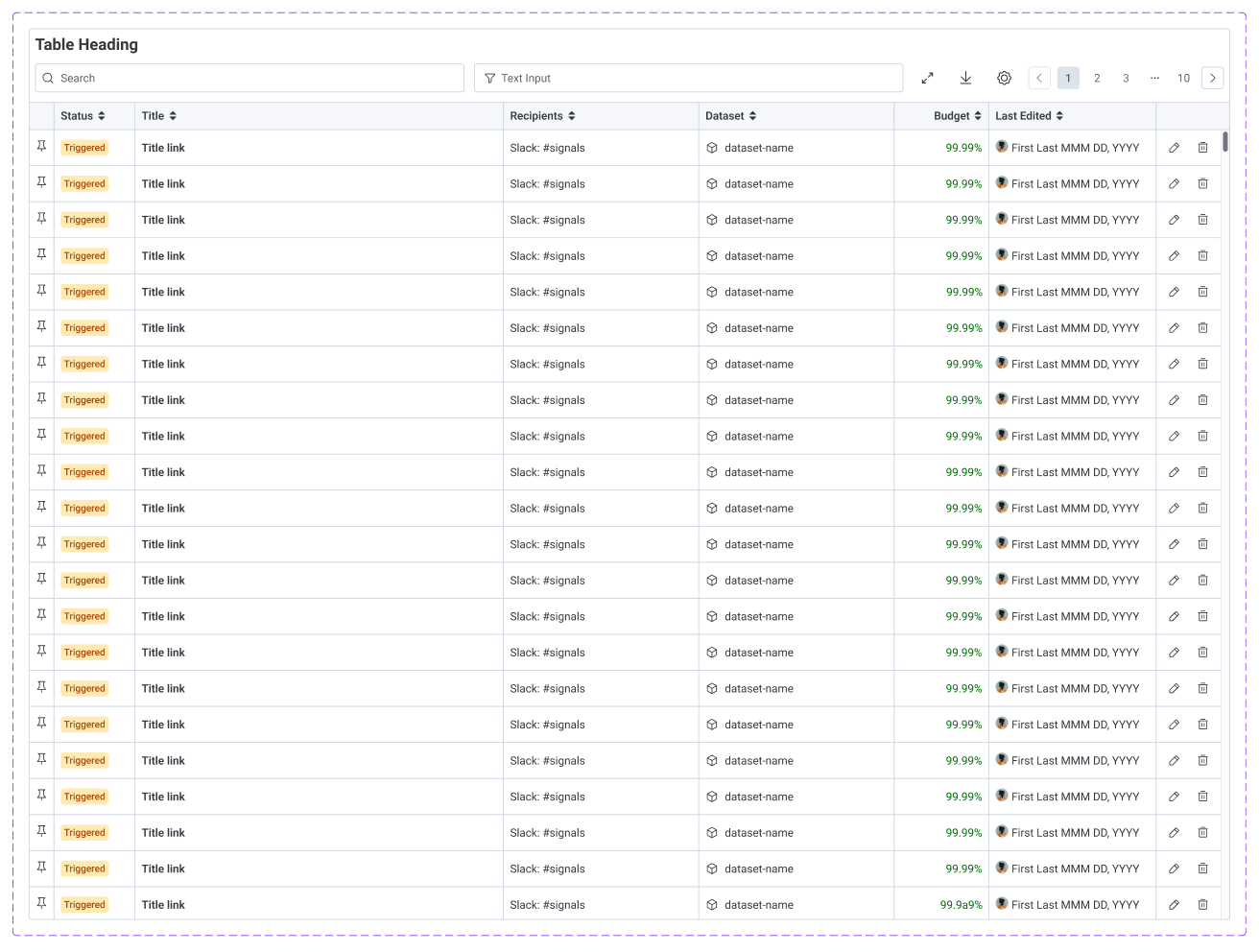Edit the first row using the pencil icon
Image resolution: width=1259 pixels, height=952 pixels.
[x=1174, y=148]
